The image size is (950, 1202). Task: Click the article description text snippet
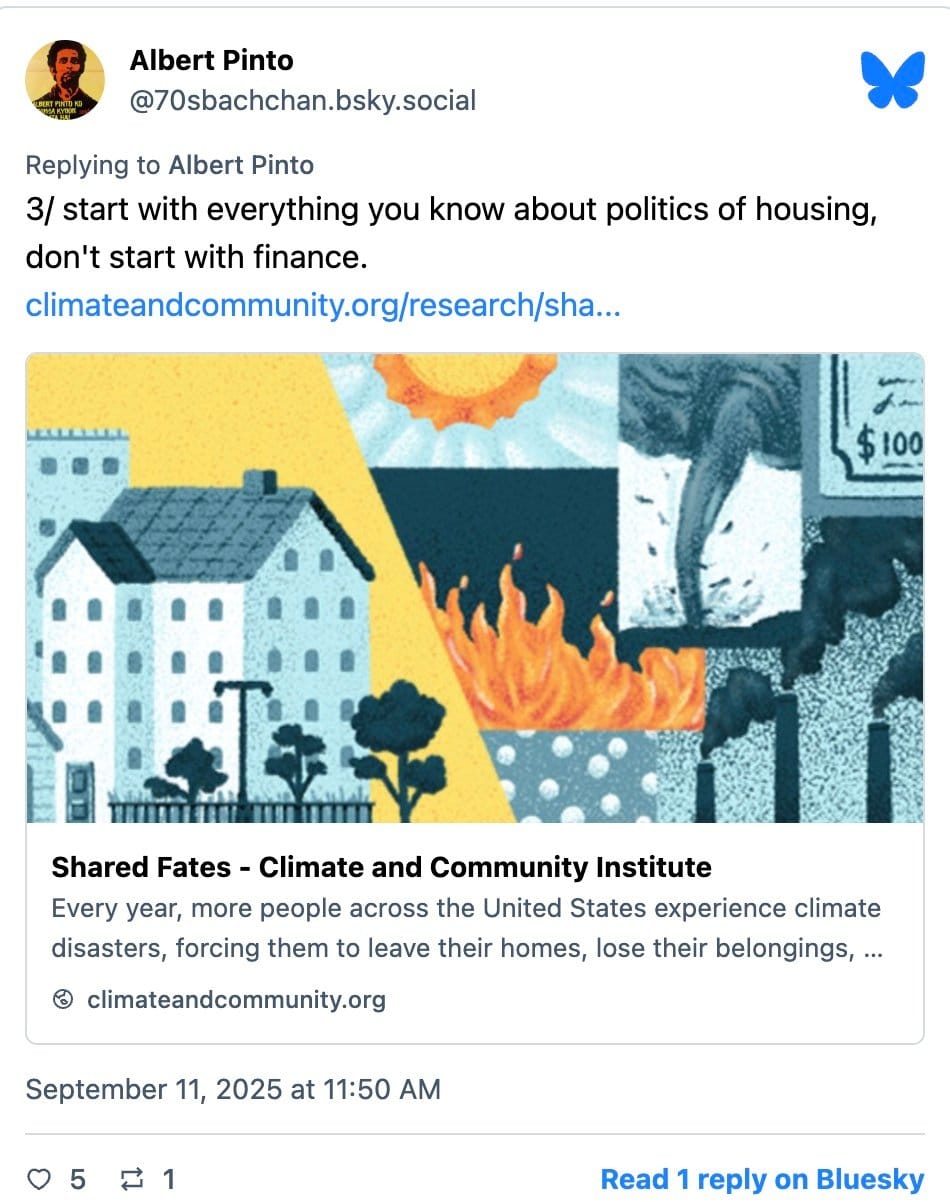pos(465,928)
